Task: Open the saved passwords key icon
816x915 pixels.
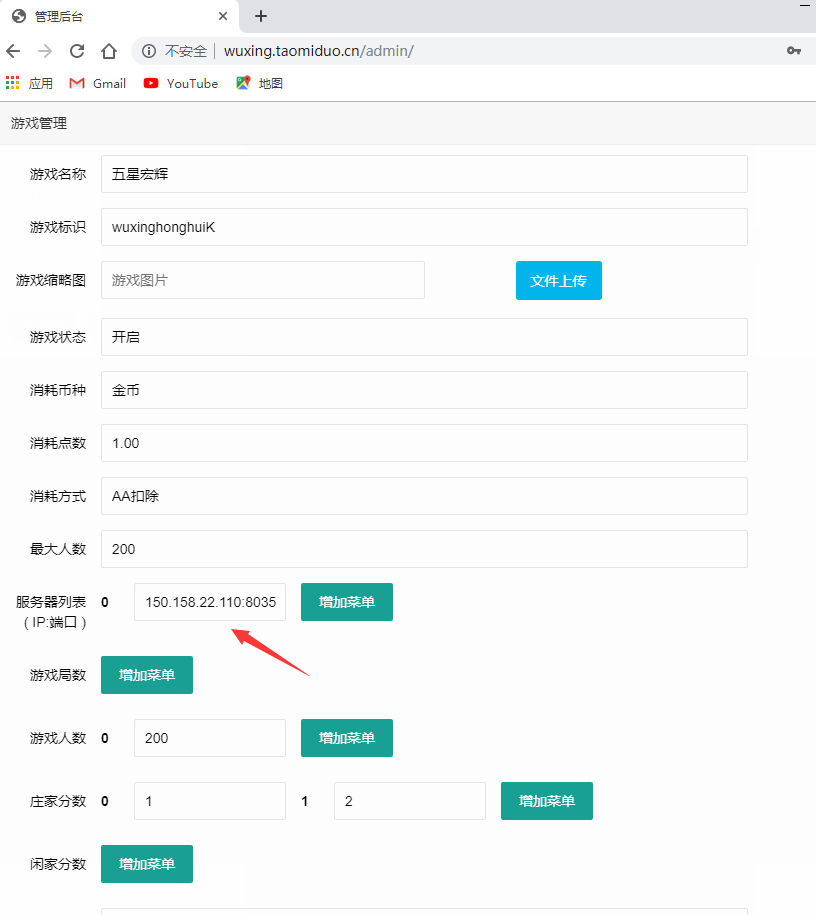Action: pos(794,51)
